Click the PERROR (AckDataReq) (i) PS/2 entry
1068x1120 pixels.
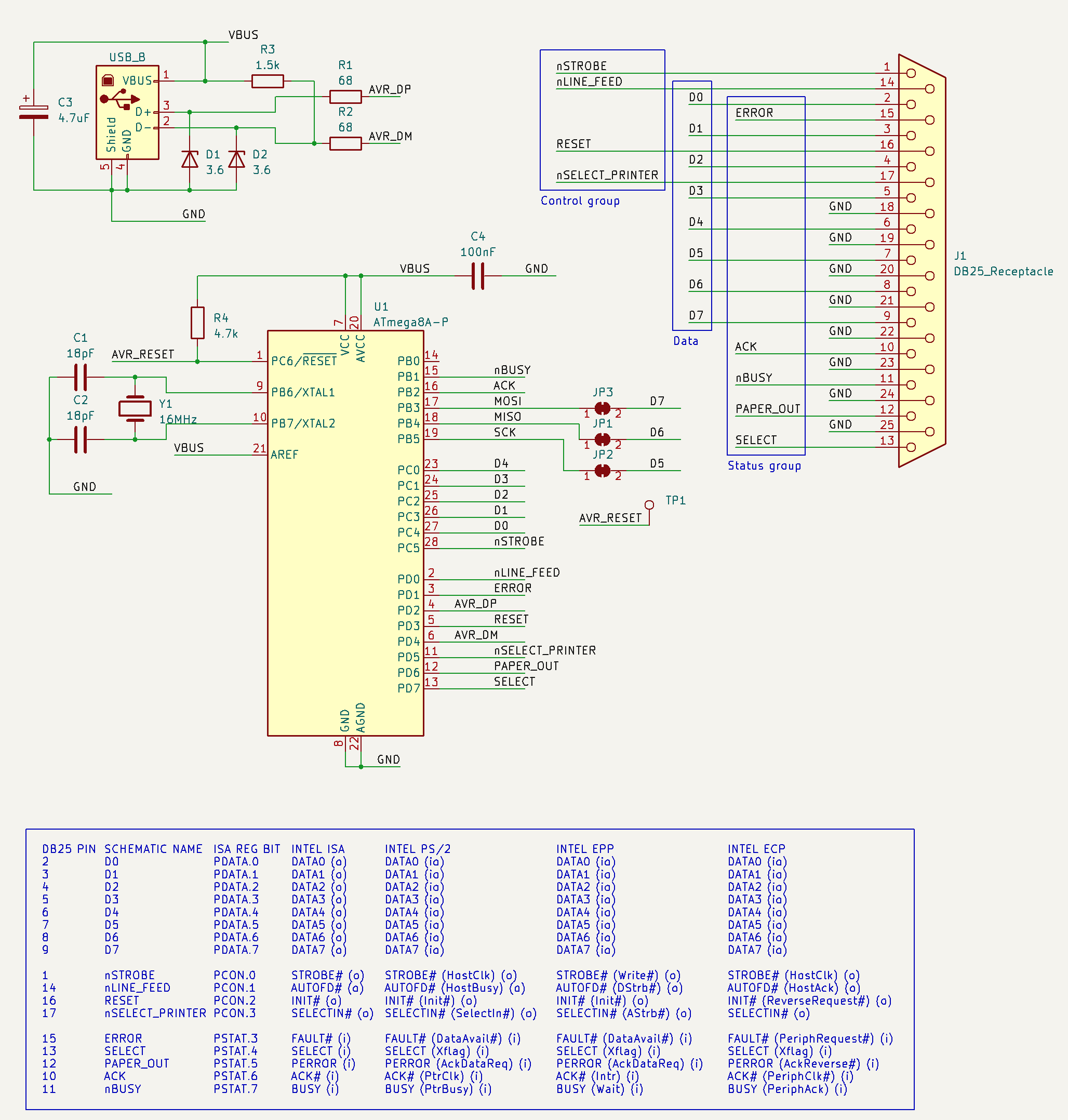click(x=458, y=1063)
